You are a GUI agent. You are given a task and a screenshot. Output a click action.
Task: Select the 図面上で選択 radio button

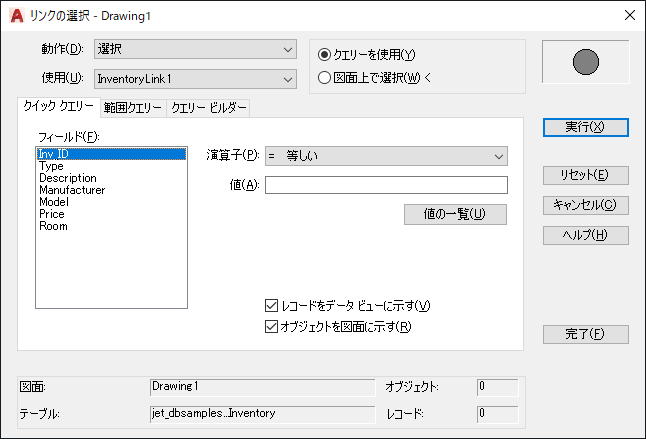tap(324, 77)
